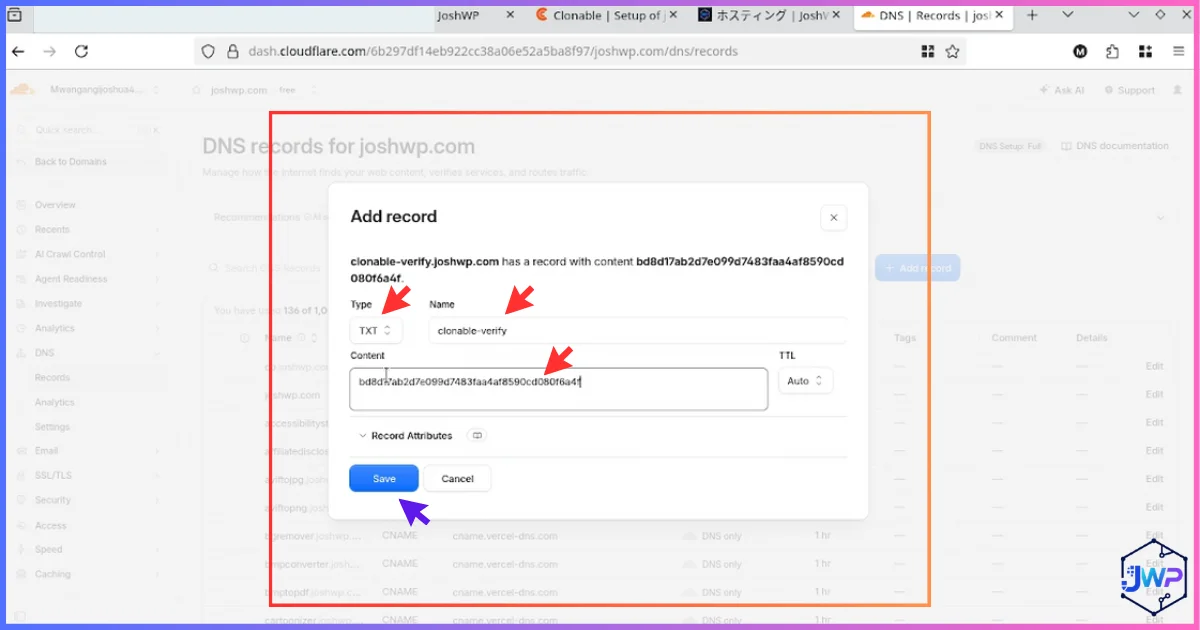1200x630 pixels.
Task: Open the Mwangangijoshua account switcher
Action: 104,90
